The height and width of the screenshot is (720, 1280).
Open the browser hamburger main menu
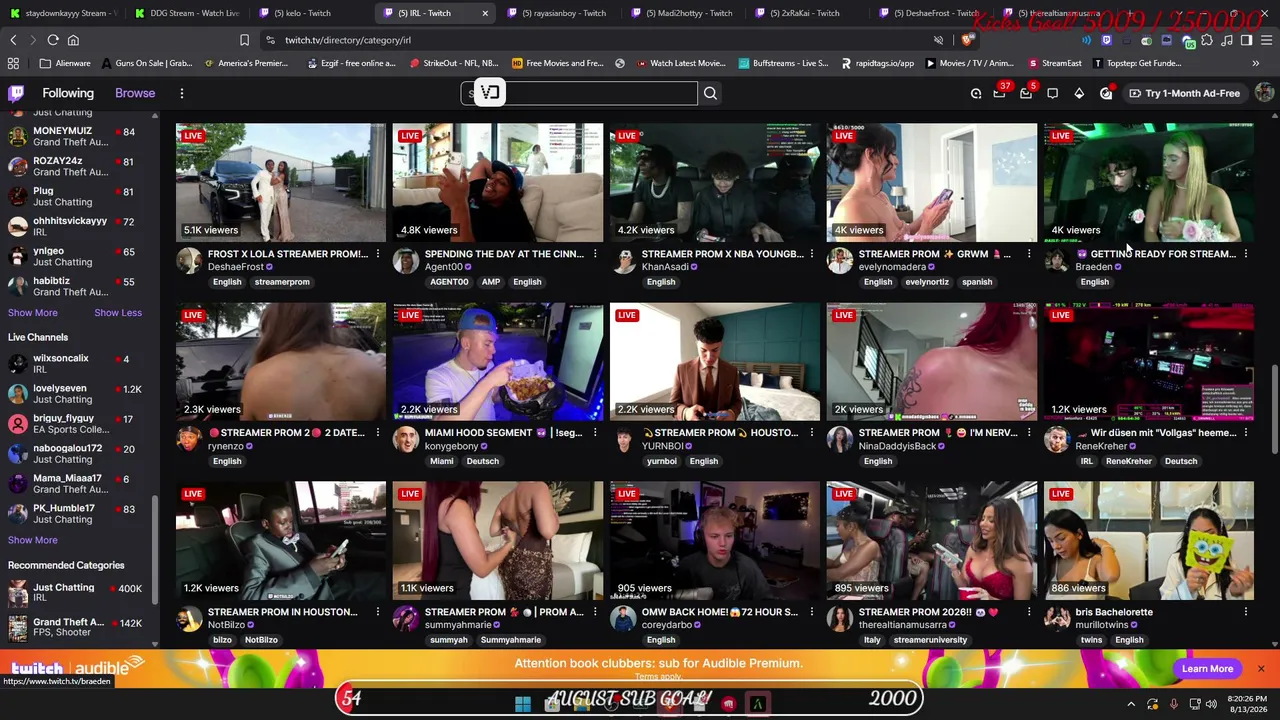tap(1266, 40)
